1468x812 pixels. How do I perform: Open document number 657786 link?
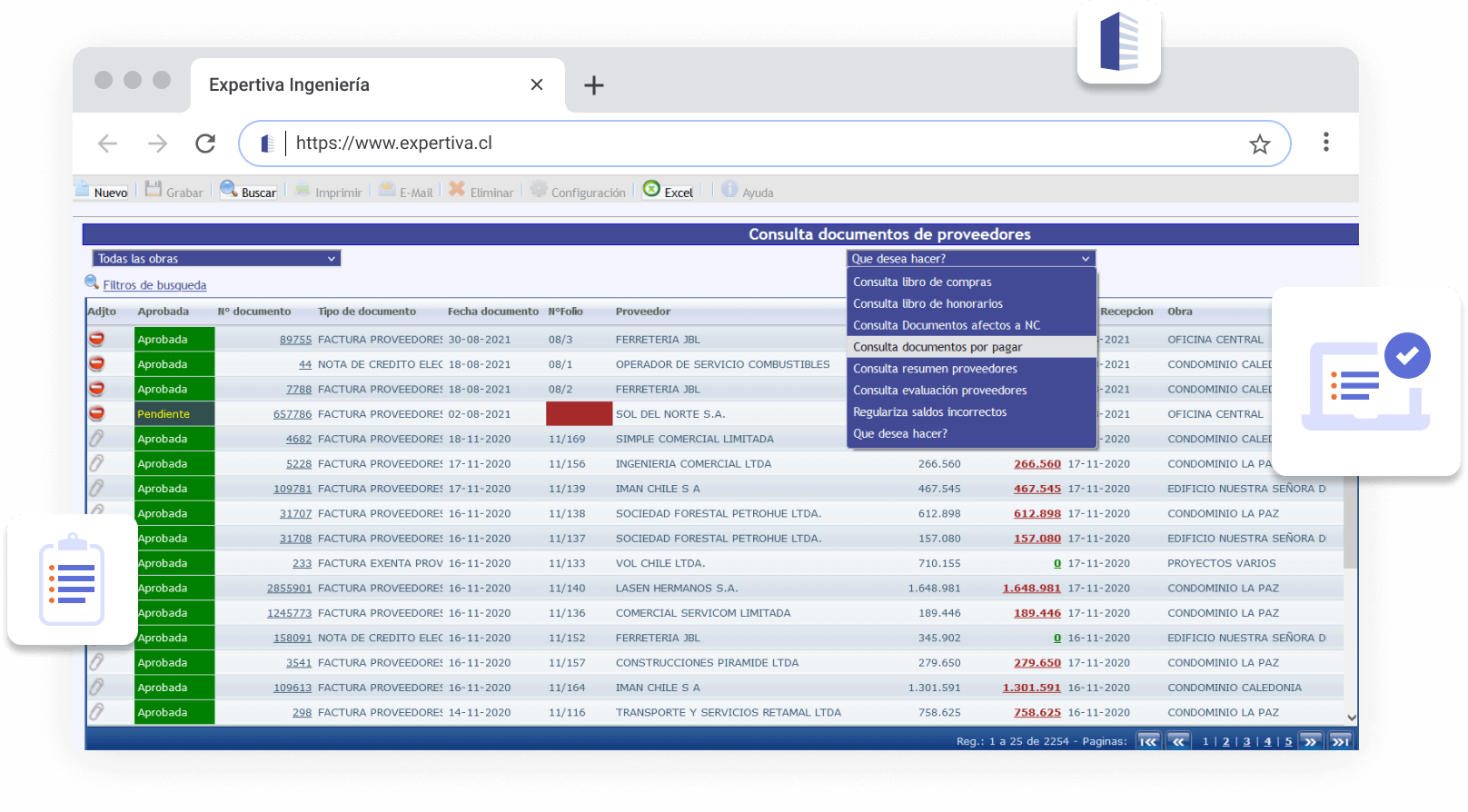[293, 414]
